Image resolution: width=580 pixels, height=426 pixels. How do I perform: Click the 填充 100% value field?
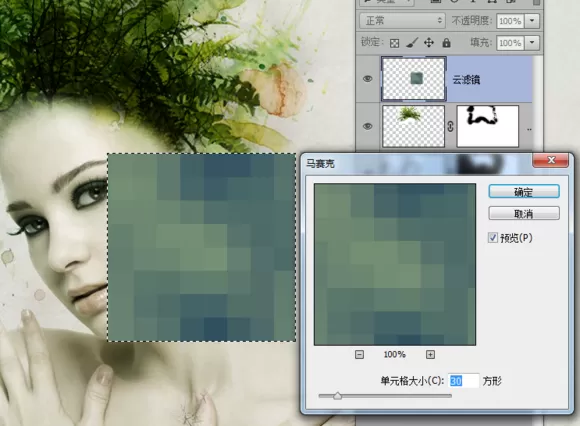pos(510,43)
